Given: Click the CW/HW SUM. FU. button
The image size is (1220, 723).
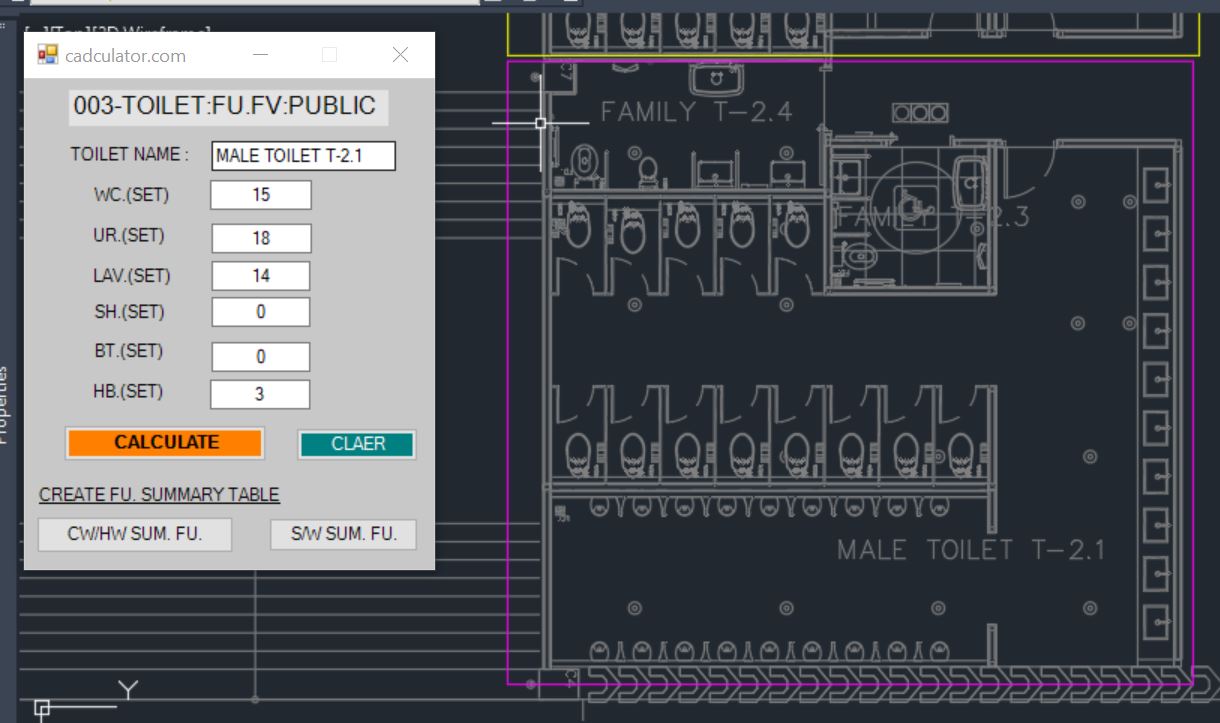Looking at the screenshot, I should pos(135,534).
